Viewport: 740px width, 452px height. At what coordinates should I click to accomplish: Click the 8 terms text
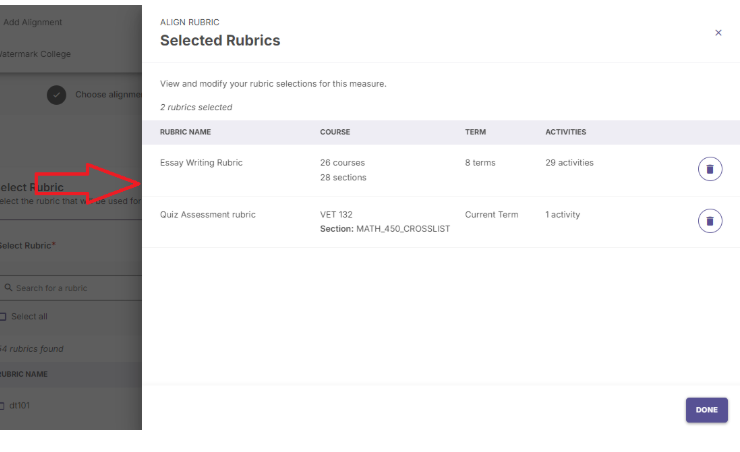(x=480, y=163)
